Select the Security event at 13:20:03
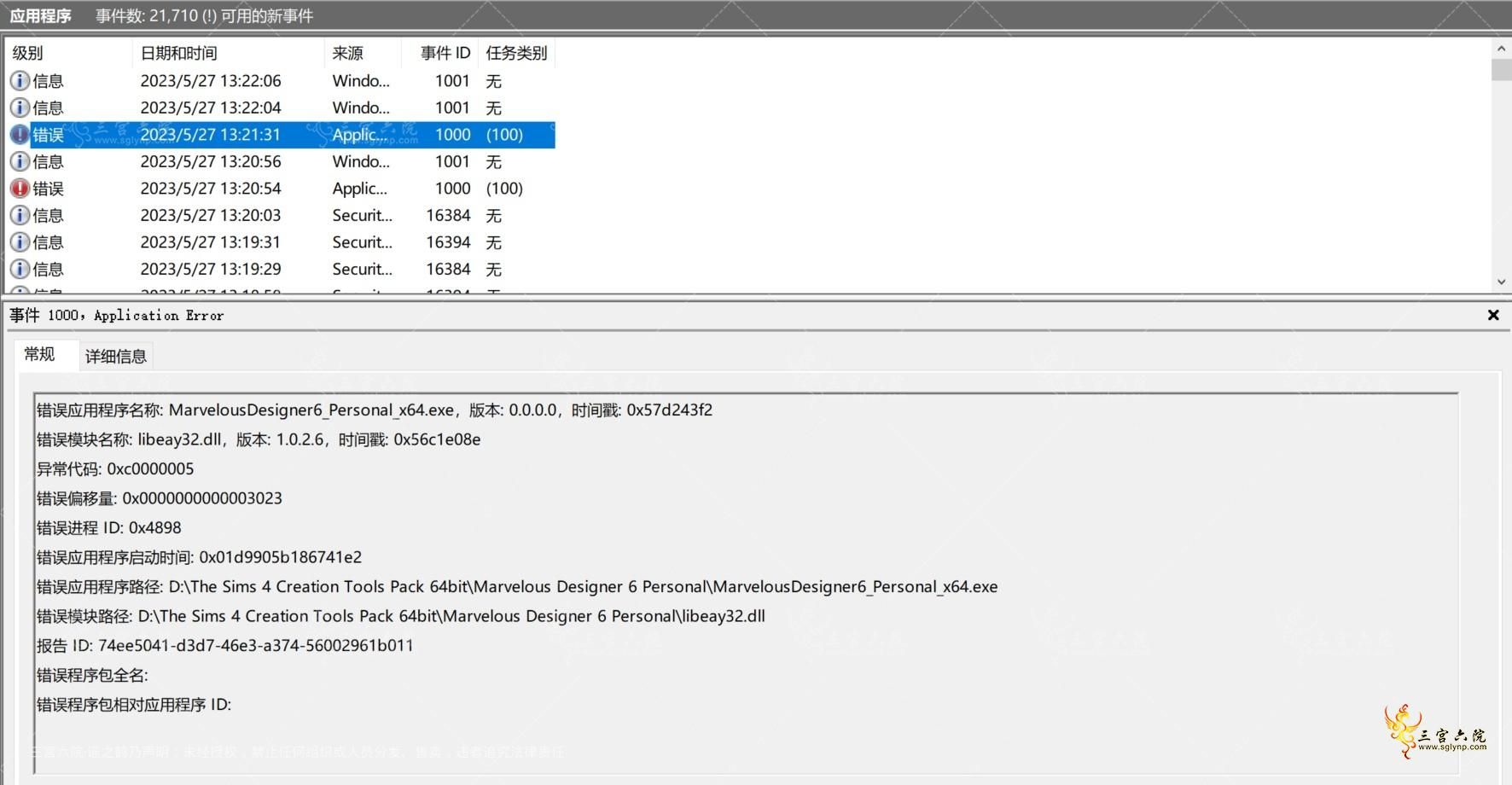This screenshot has width=1512, height=785. 282,216
